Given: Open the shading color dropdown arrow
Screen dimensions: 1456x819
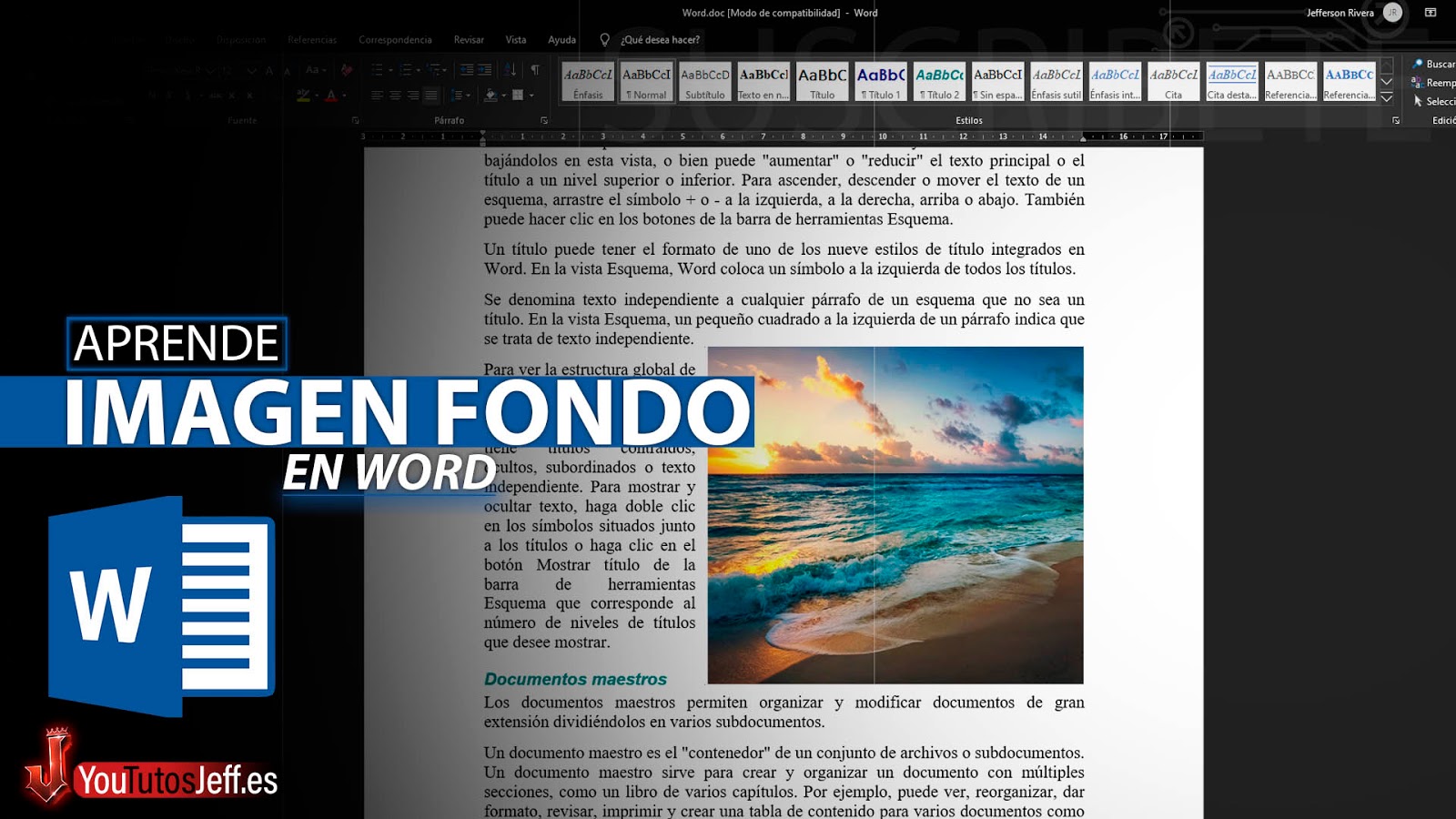Looking at the screenshot, I should 503,95.
